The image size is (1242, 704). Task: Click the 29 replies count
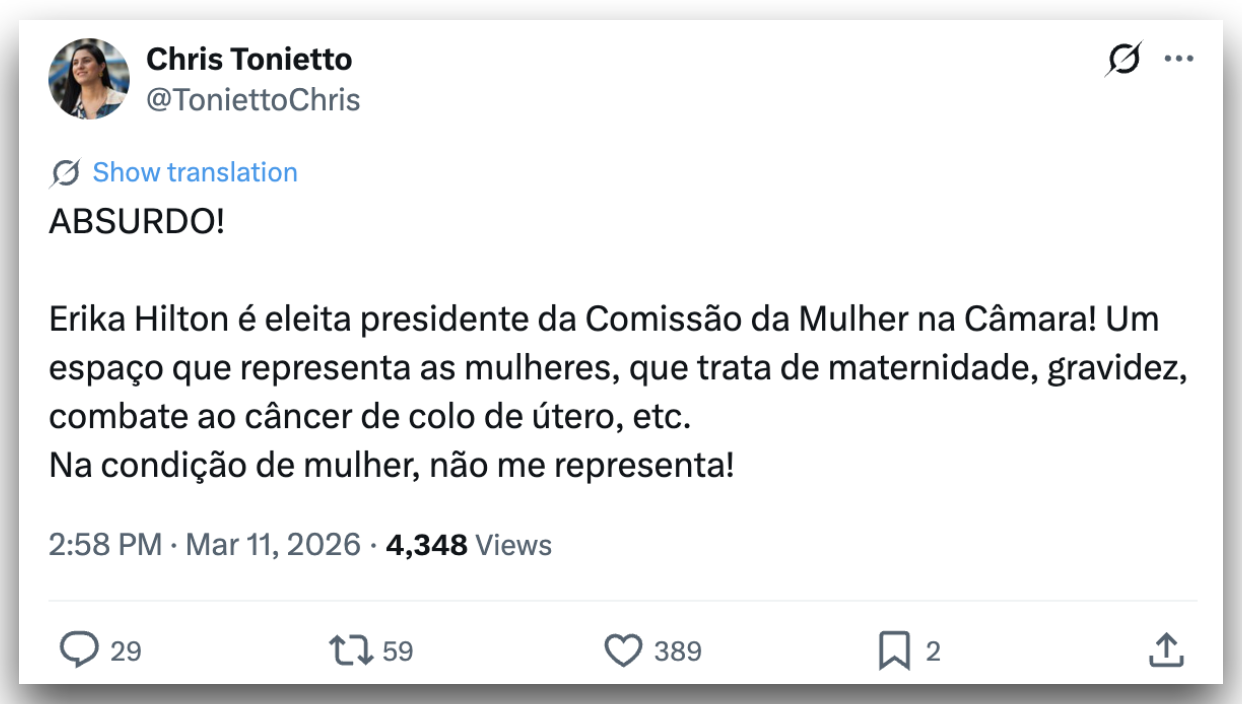[126, 652]
